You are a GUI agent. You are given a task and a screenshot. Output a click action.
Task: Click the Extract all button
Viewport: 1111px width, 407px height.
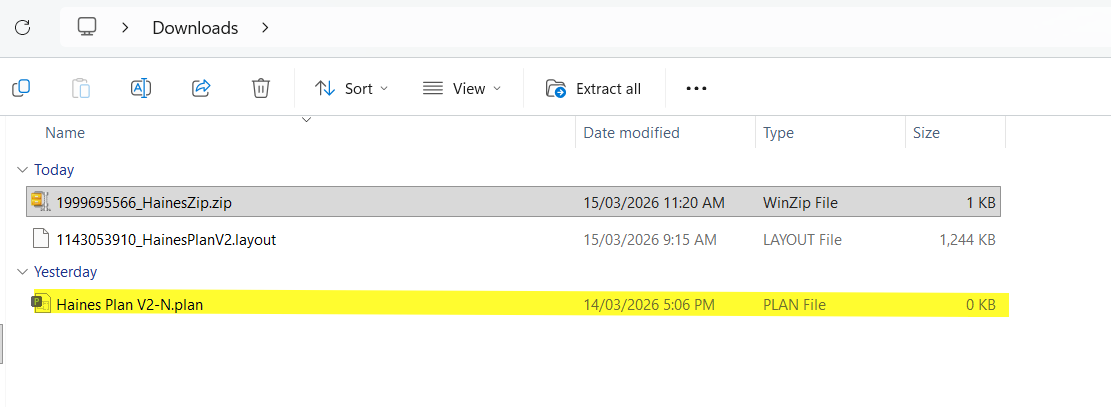(594, 88)
